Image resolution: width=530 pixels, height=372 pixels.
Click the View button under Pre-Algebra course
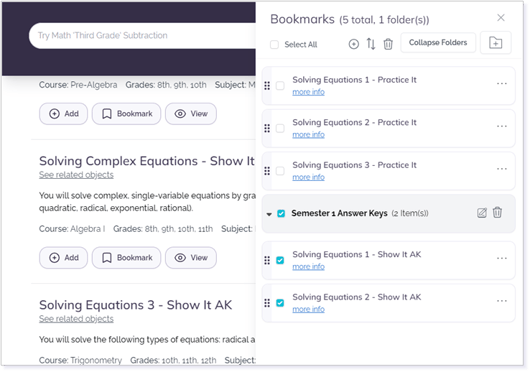tap(191, 114)
